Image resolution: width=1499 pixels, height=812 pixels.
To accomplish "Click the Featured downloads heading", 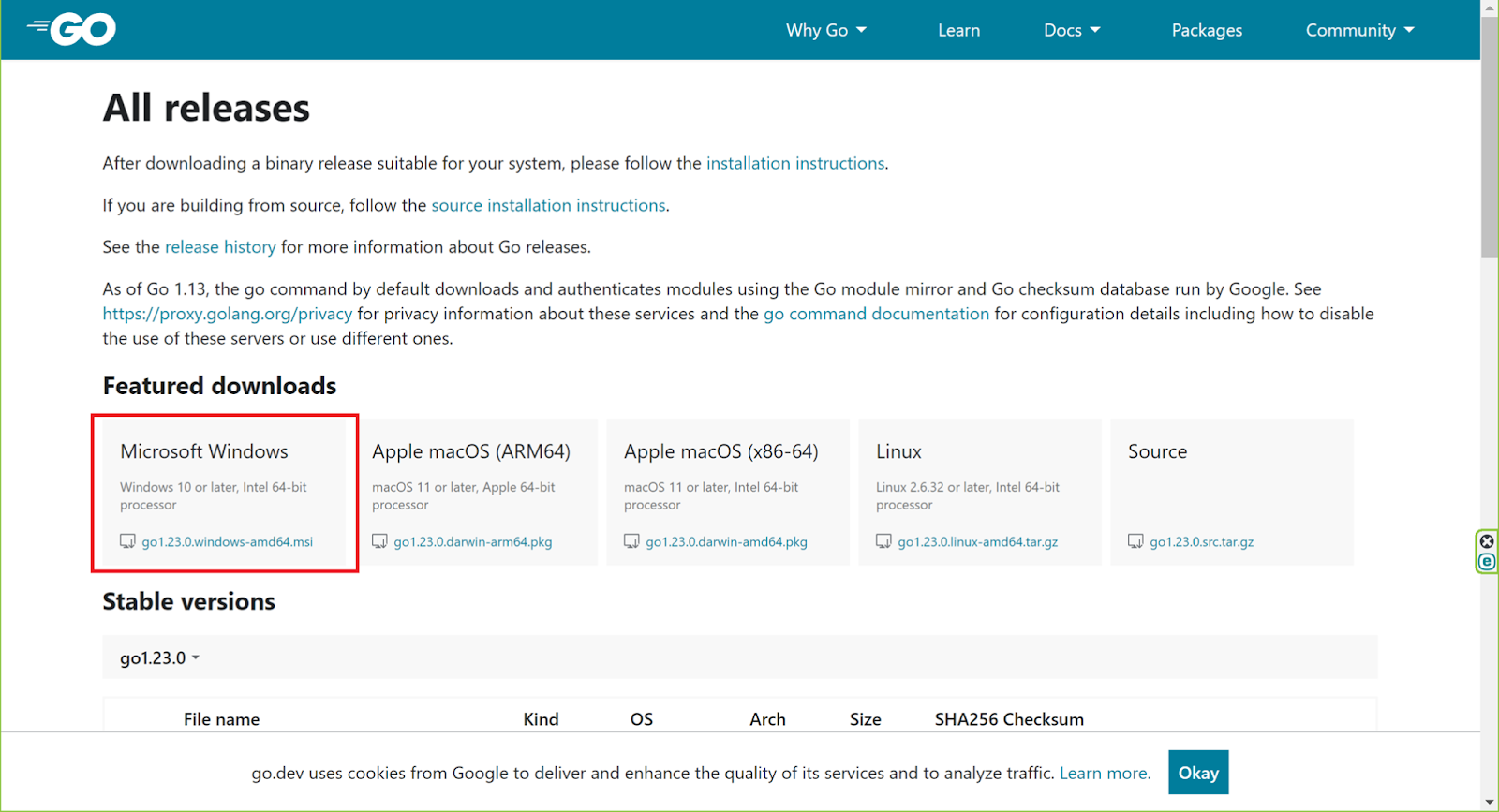I will (219, 386).
